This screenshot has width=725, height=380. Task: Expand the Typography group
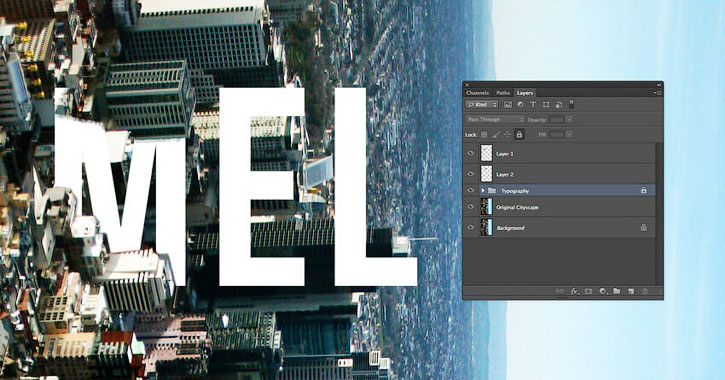(483, 190)
